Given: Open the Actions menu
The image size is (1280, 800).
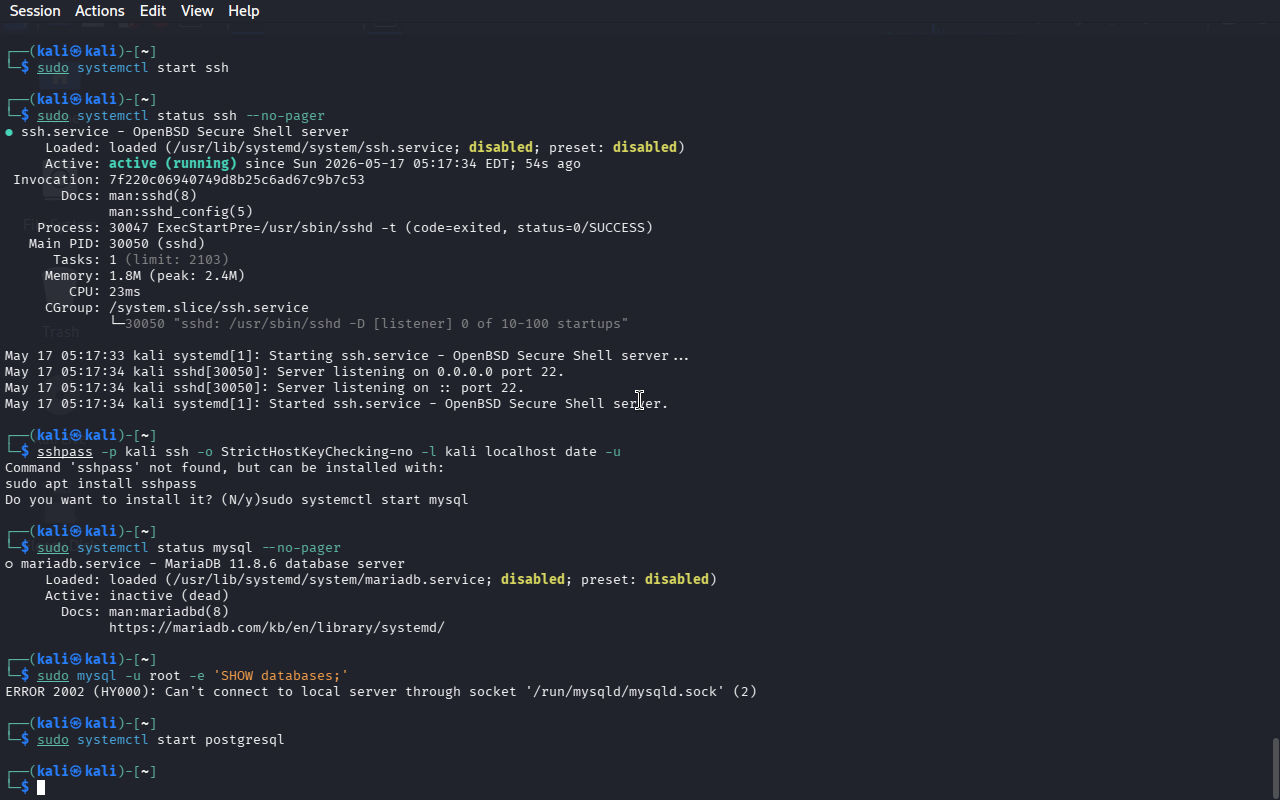Looking at the screenshot, I should [x=100, y=11].
